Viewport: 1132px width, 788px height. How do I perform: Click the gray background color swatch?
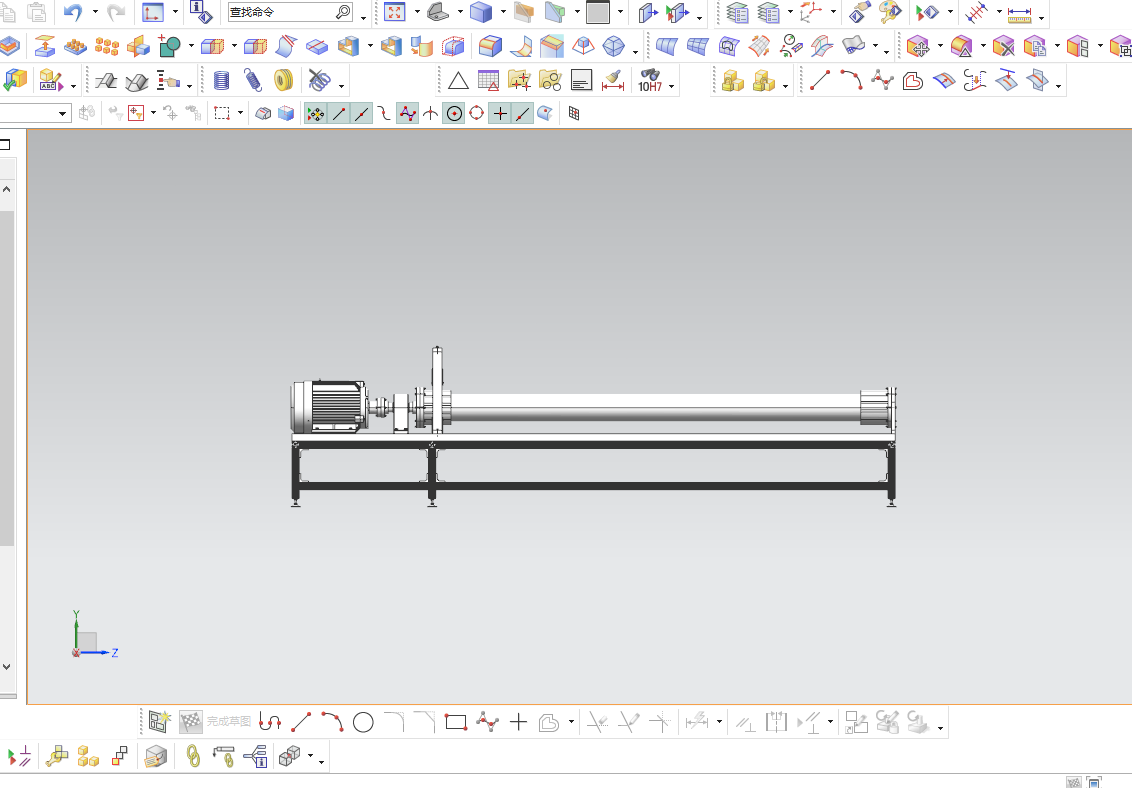pyautogui.click(x=598, y=12)
